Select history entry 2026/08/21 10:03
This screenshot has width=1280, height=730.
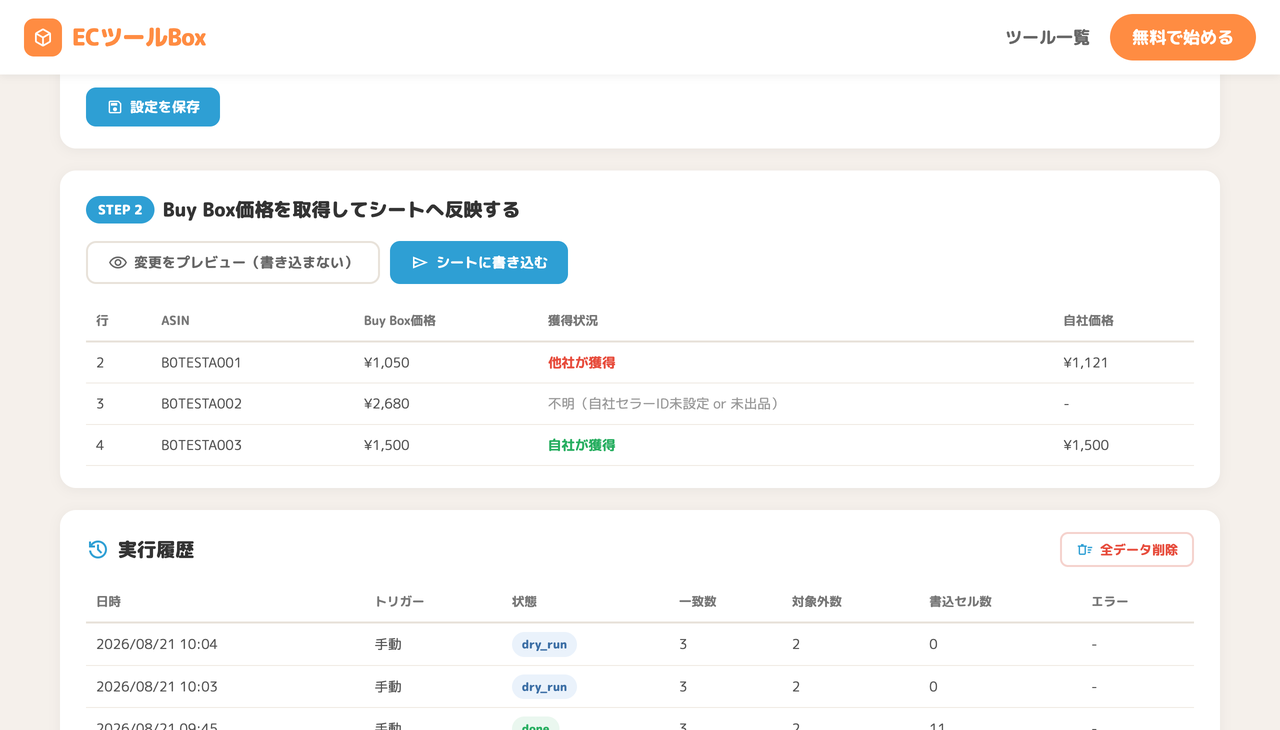point(157,687)
